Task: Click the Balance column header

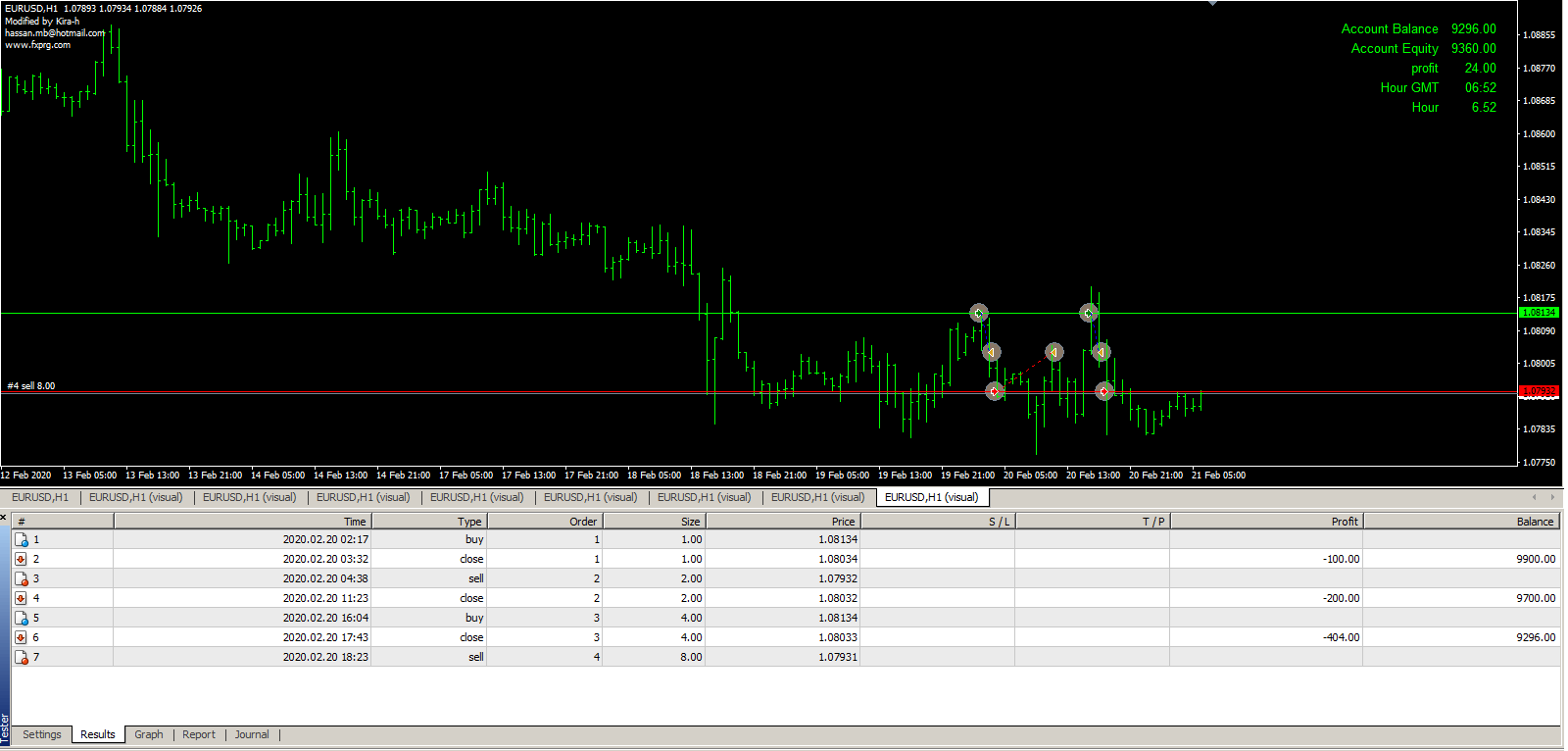Action: point(1460,522)
